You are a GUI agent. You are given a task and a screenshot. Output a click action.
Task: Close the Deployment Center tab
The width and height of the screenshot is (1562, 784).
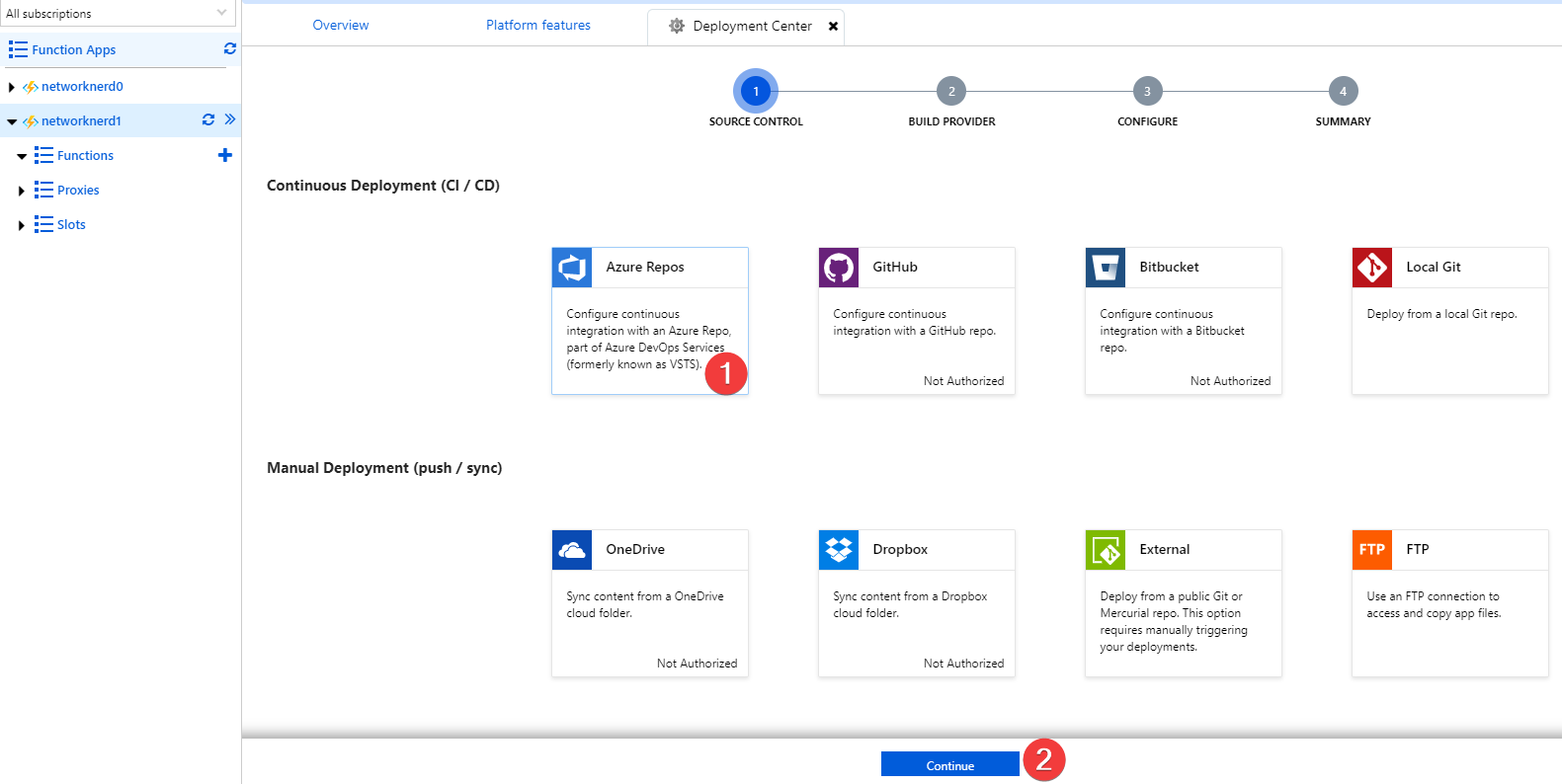pyautogui.click(x=834, y=27)
